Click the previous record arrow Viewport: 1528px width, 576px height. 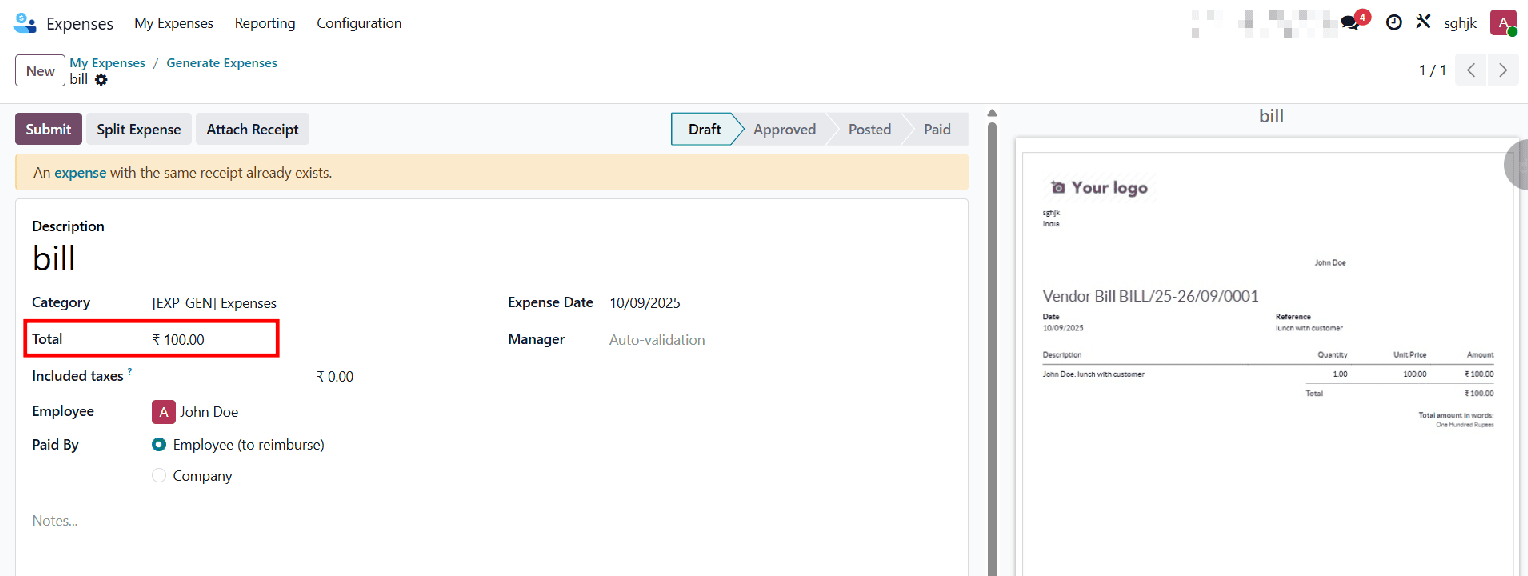(x=1470, y=70)
